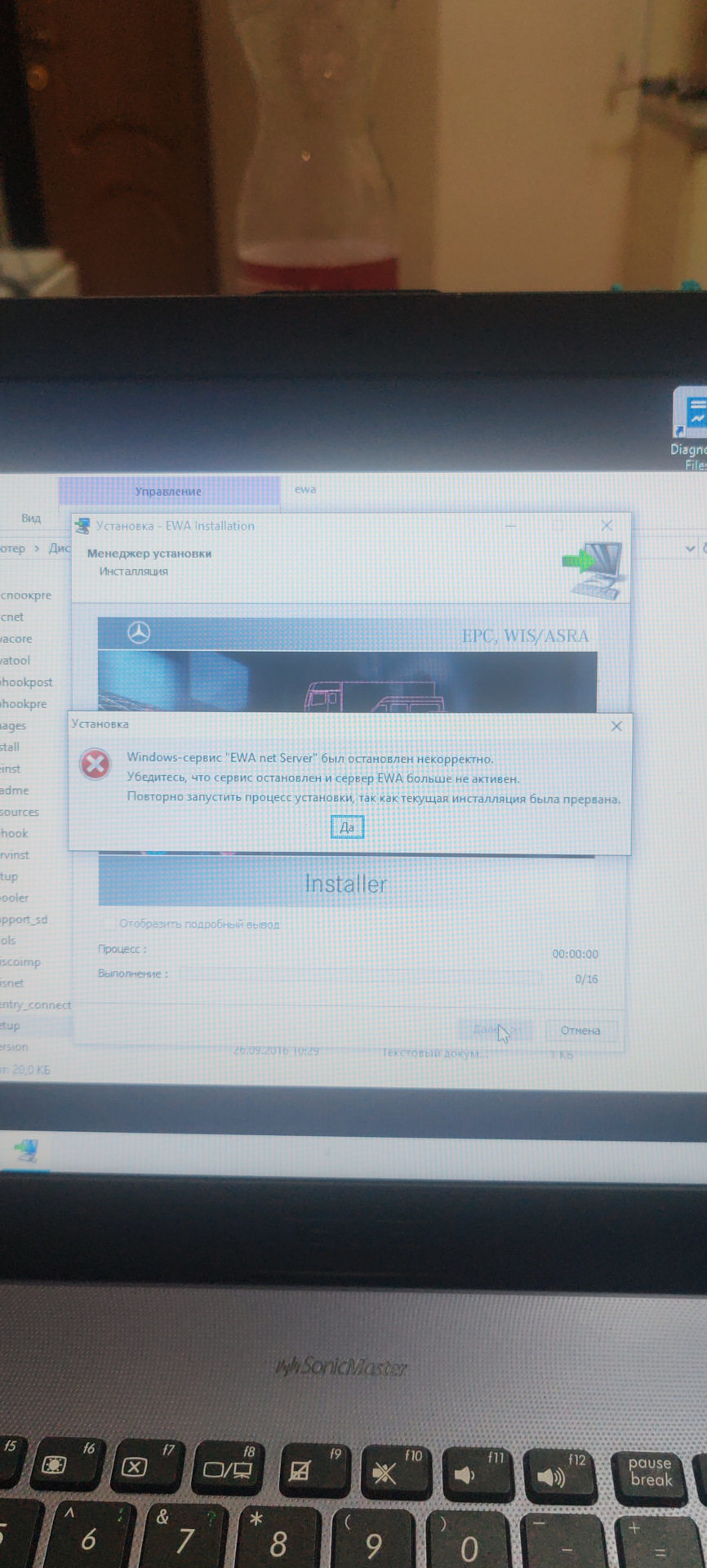Click the EWA Installation title bar icon

tap(82, 525)
